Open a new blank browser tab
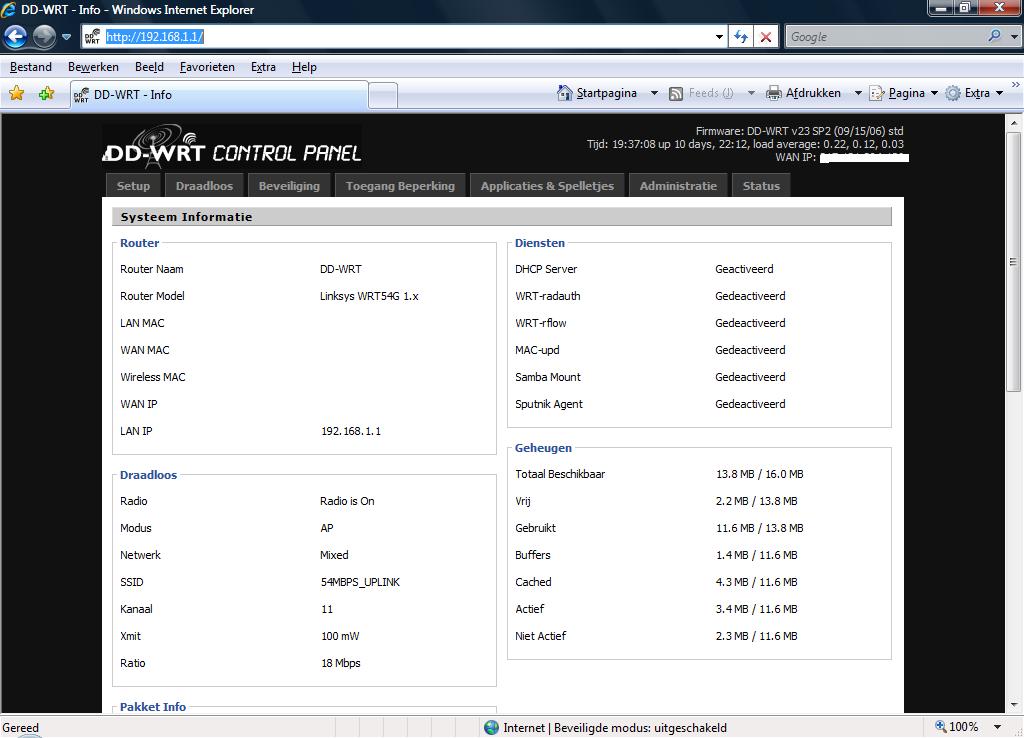Image resolution: width=1024 pixels, height=738 pixels. click(x=383, y=96)
